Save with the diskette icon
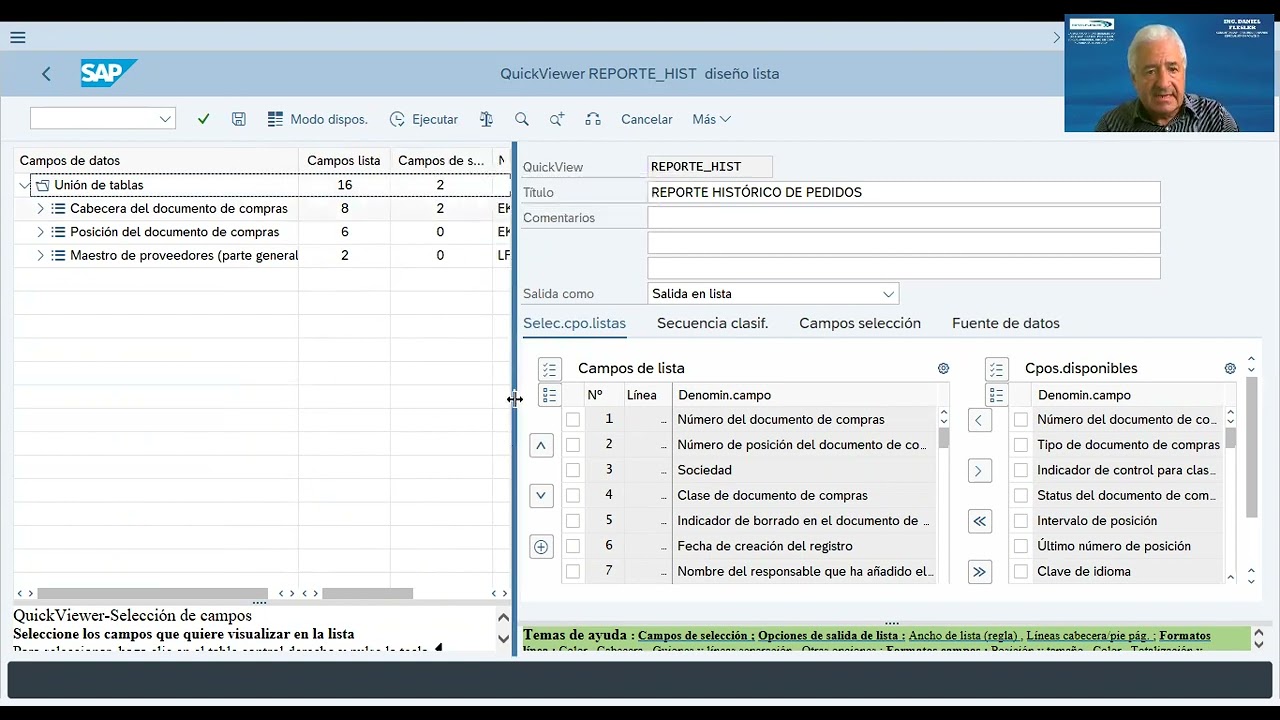The image size is (1280, 720). click(x=238, y=119)
